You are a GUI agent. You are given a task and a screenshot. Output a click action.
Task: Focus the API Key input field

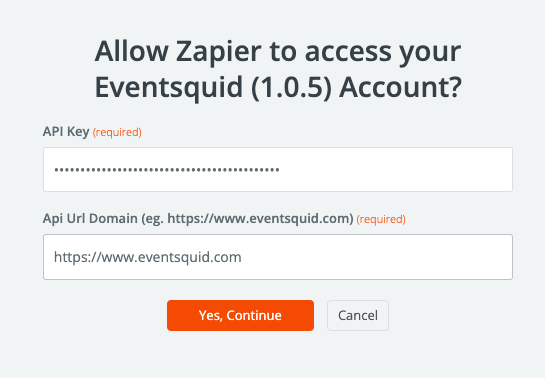(278, 170)
